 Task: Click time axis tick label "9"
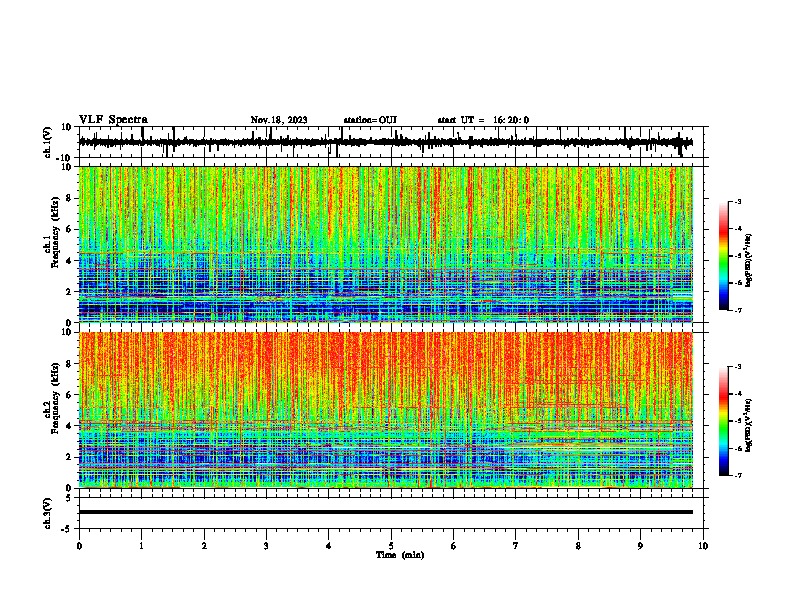pos(640,546)
